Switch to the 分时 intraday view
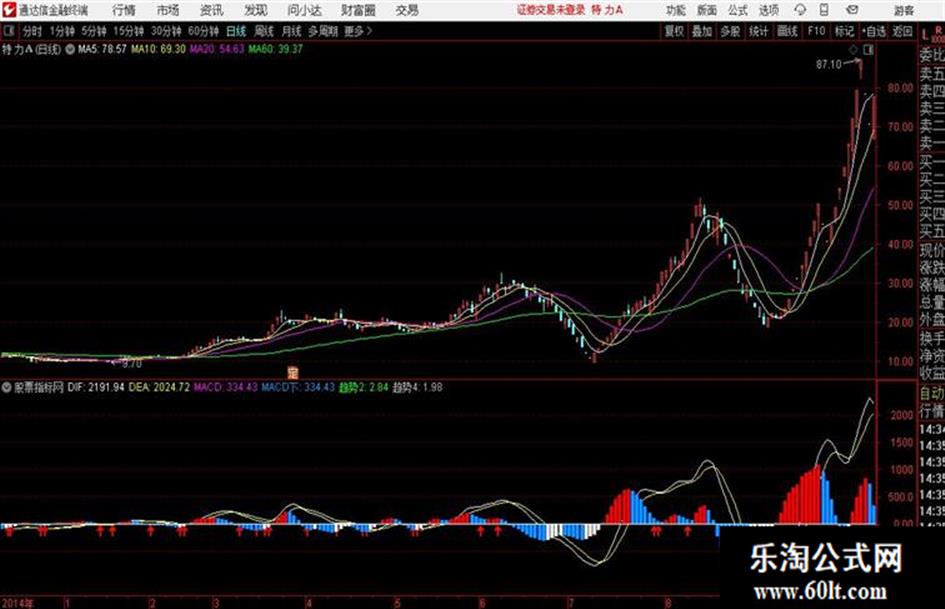 pyautogui.click(x=32, y=31)
